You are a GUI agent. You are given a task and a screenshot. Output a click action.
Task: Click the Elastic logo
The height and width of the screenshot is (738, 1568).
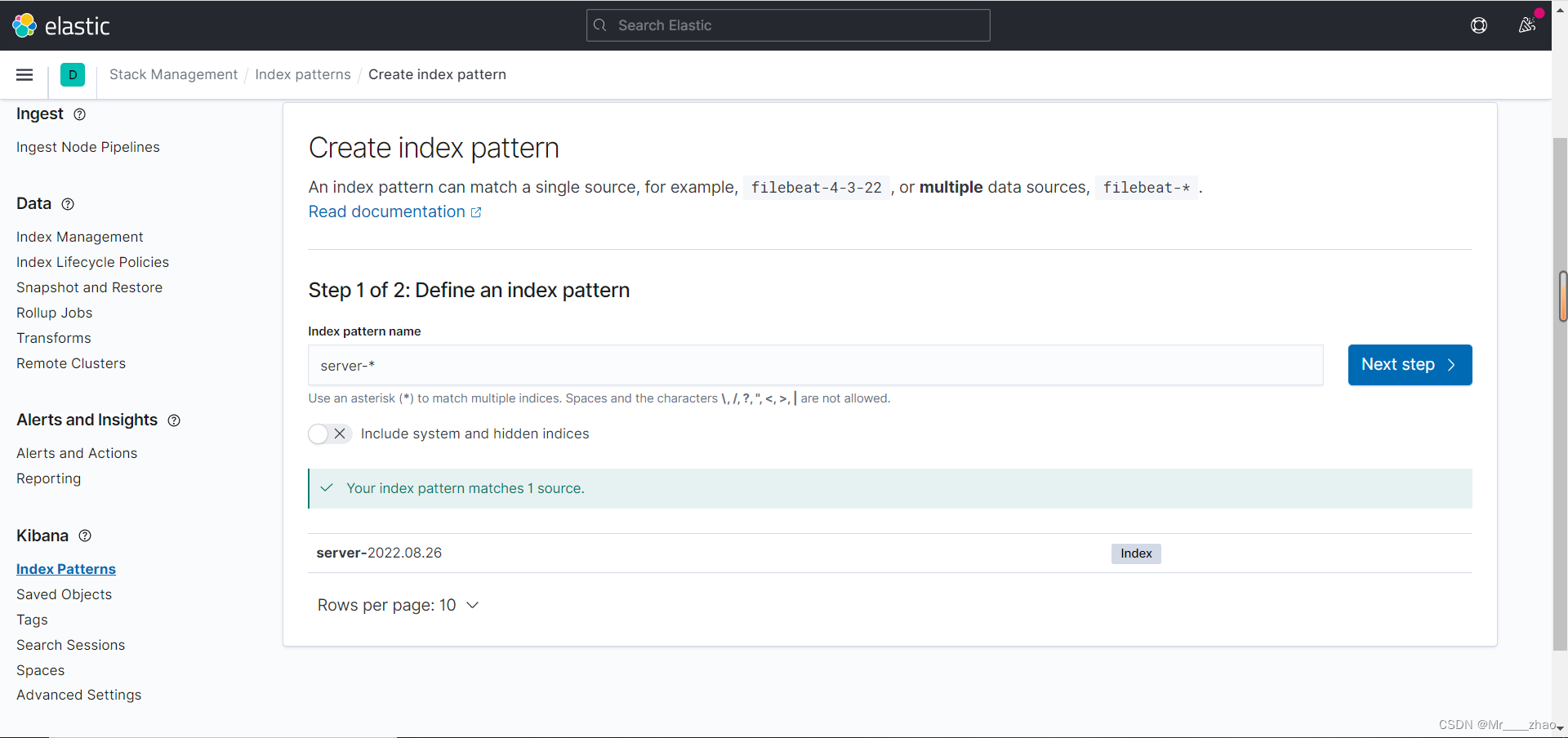pos(60,25)
